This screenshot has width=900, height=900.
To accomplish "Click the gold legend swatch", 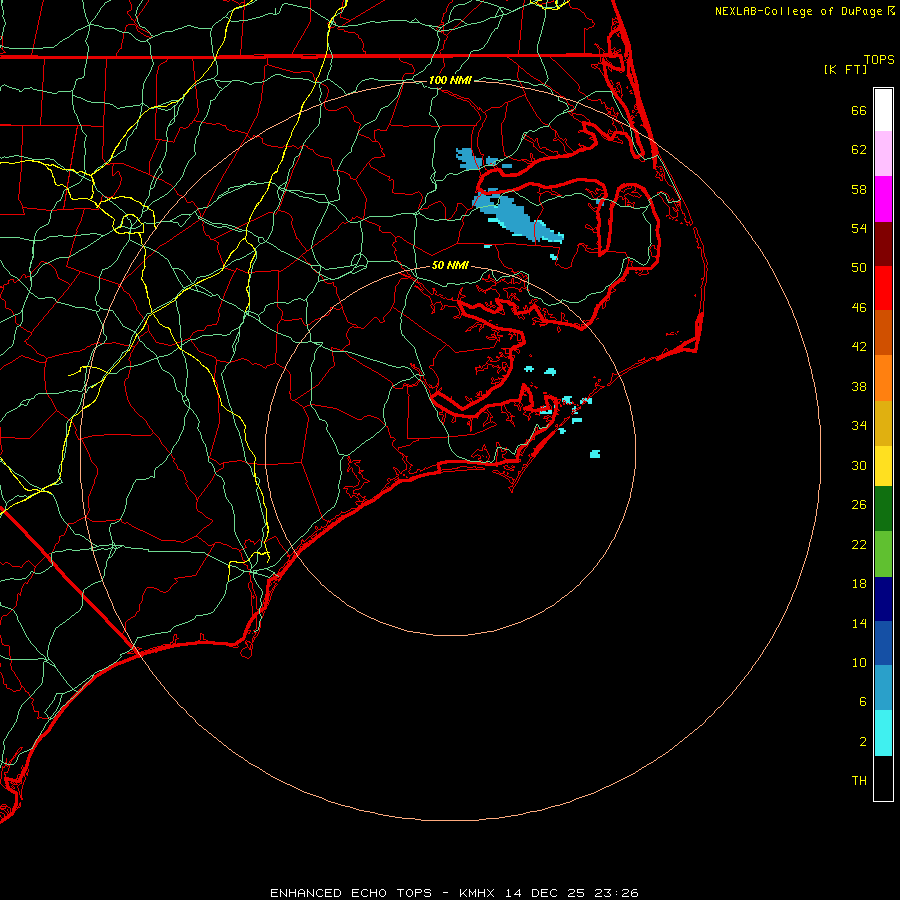I will coord(883,423).
